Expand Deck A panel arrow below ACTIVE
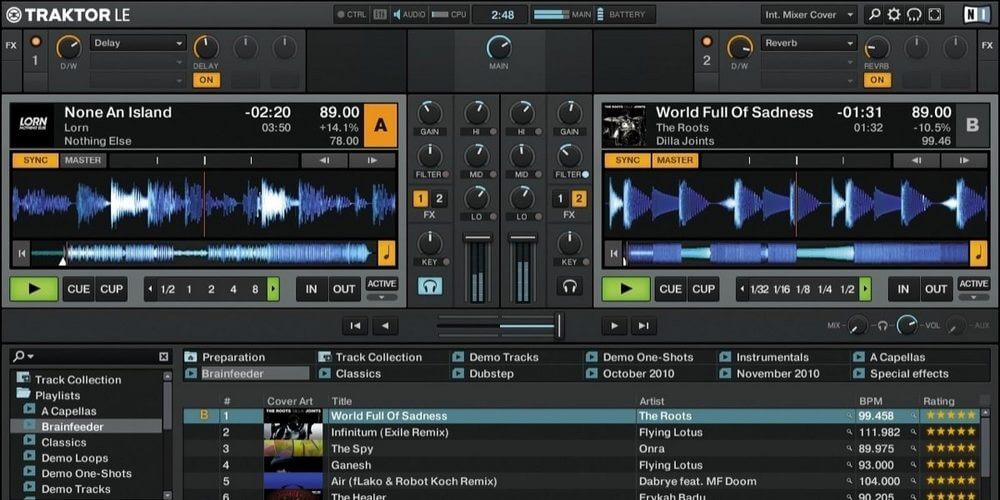Image resolution: width=1000 pixels, height=500 pixels. pyautogui.click(x=381, y=297)
